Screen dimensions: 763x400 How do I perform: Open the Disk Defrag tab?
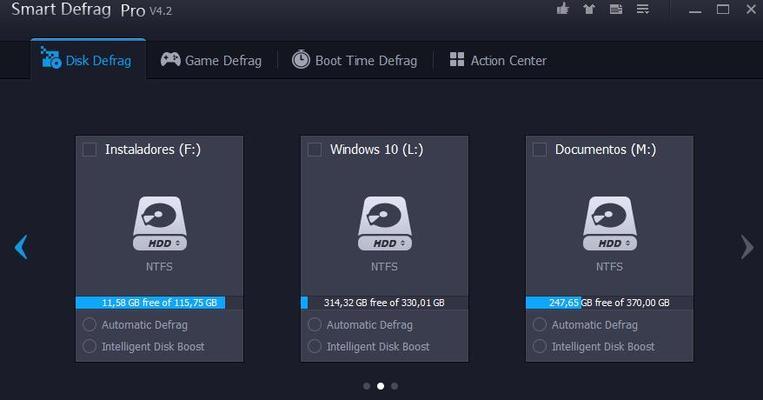(88, 60)
